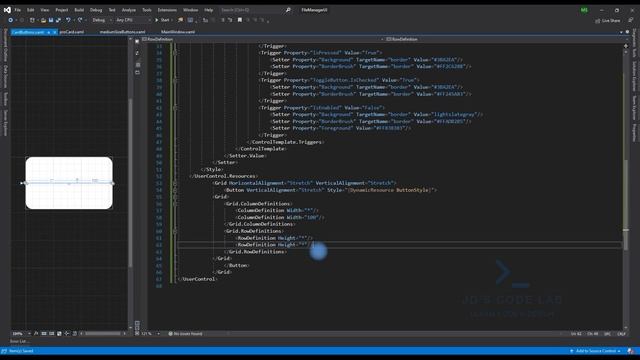Collapse the ToggleButton.IsChecked Trigger block
The height and width of the screenshot is (360, 640).
pos(175,80)
